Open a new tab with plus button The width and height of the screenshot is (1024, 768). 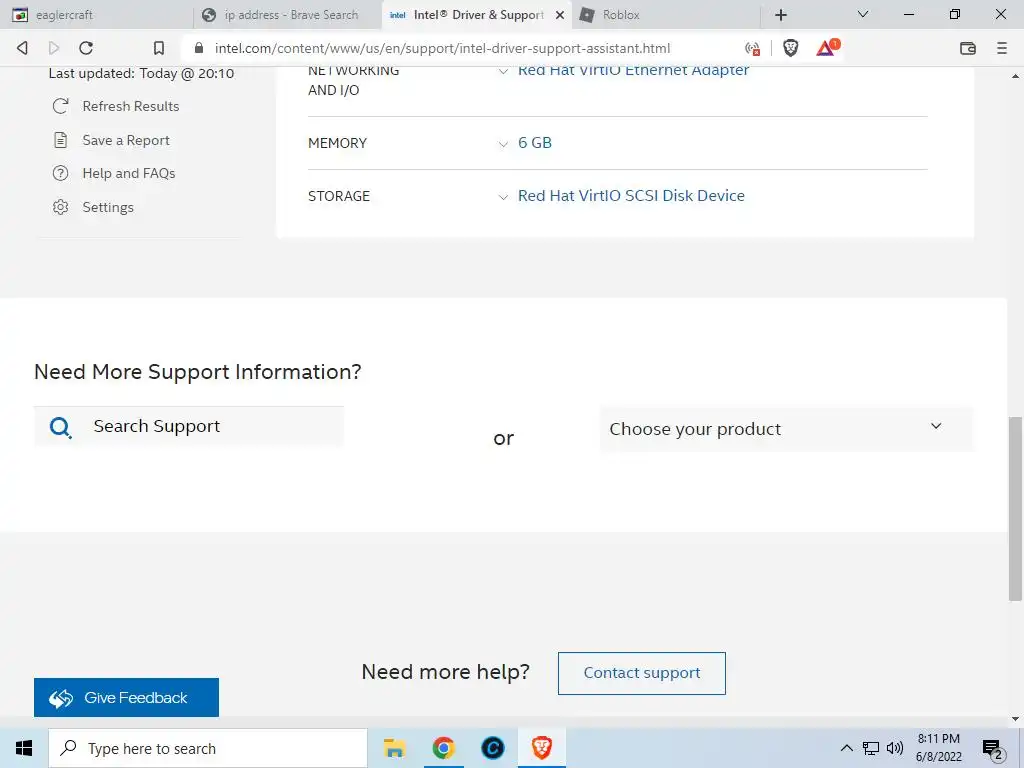click(x=781, y=14)
